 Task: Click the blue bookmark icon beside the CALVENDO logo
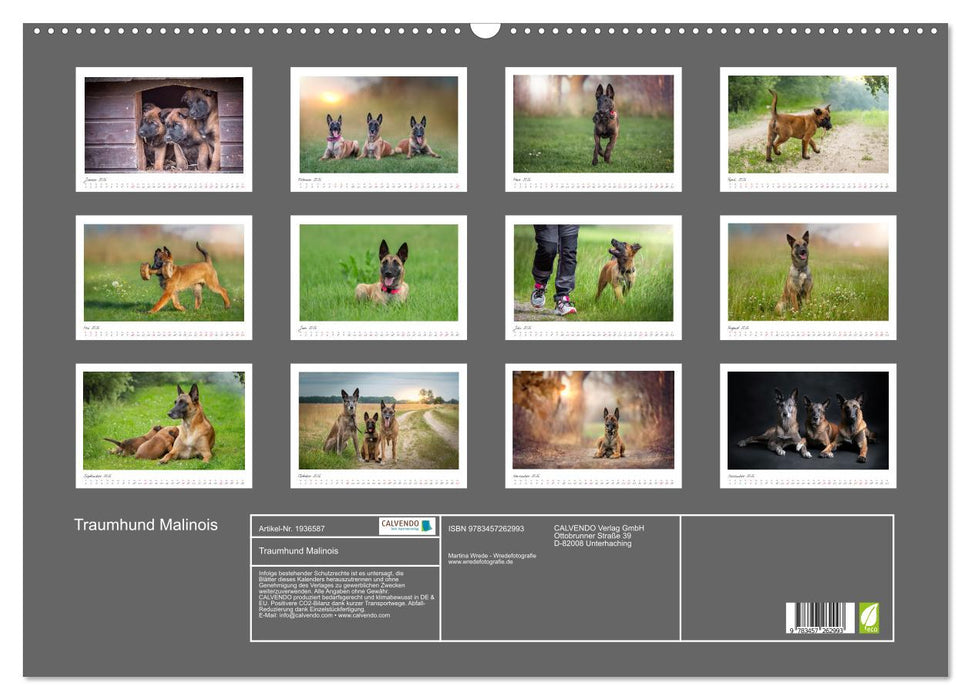point(427,527)
